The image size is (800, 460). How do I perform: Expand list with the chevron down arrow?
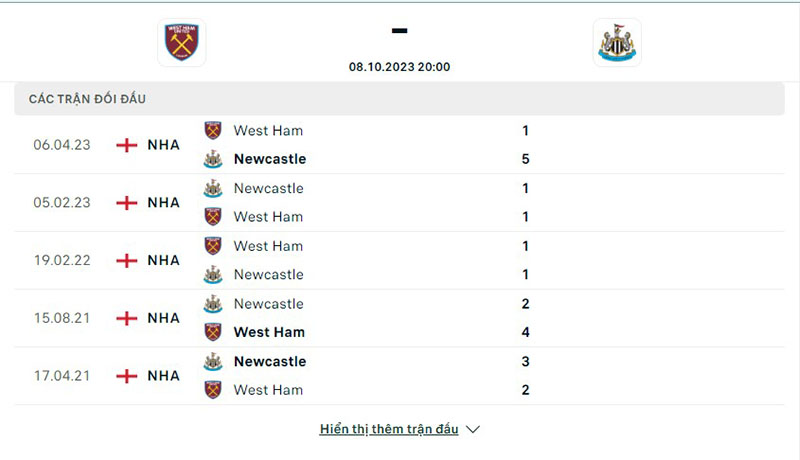point(474,430)
